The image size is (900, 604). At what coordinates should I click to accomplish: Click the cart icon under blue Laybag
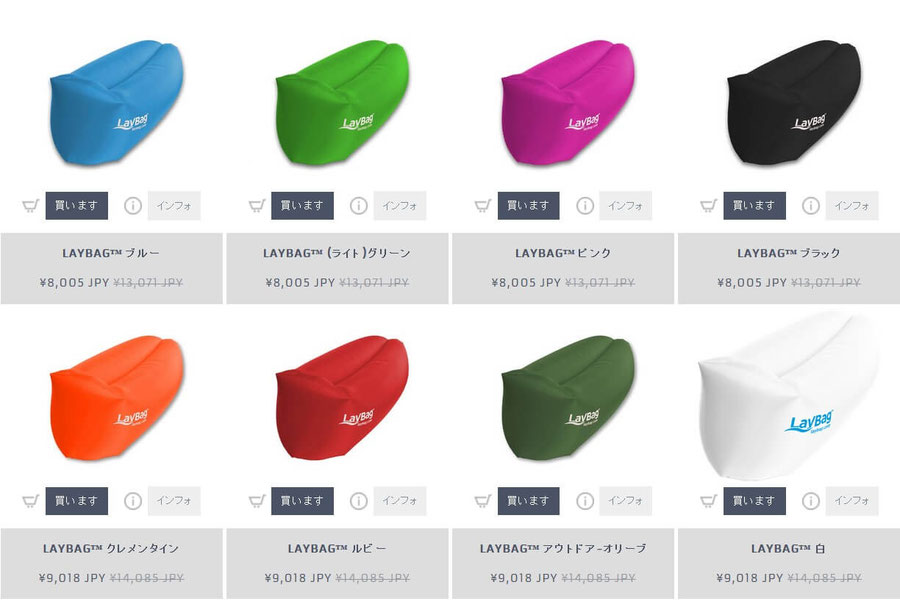click(30, 206)
